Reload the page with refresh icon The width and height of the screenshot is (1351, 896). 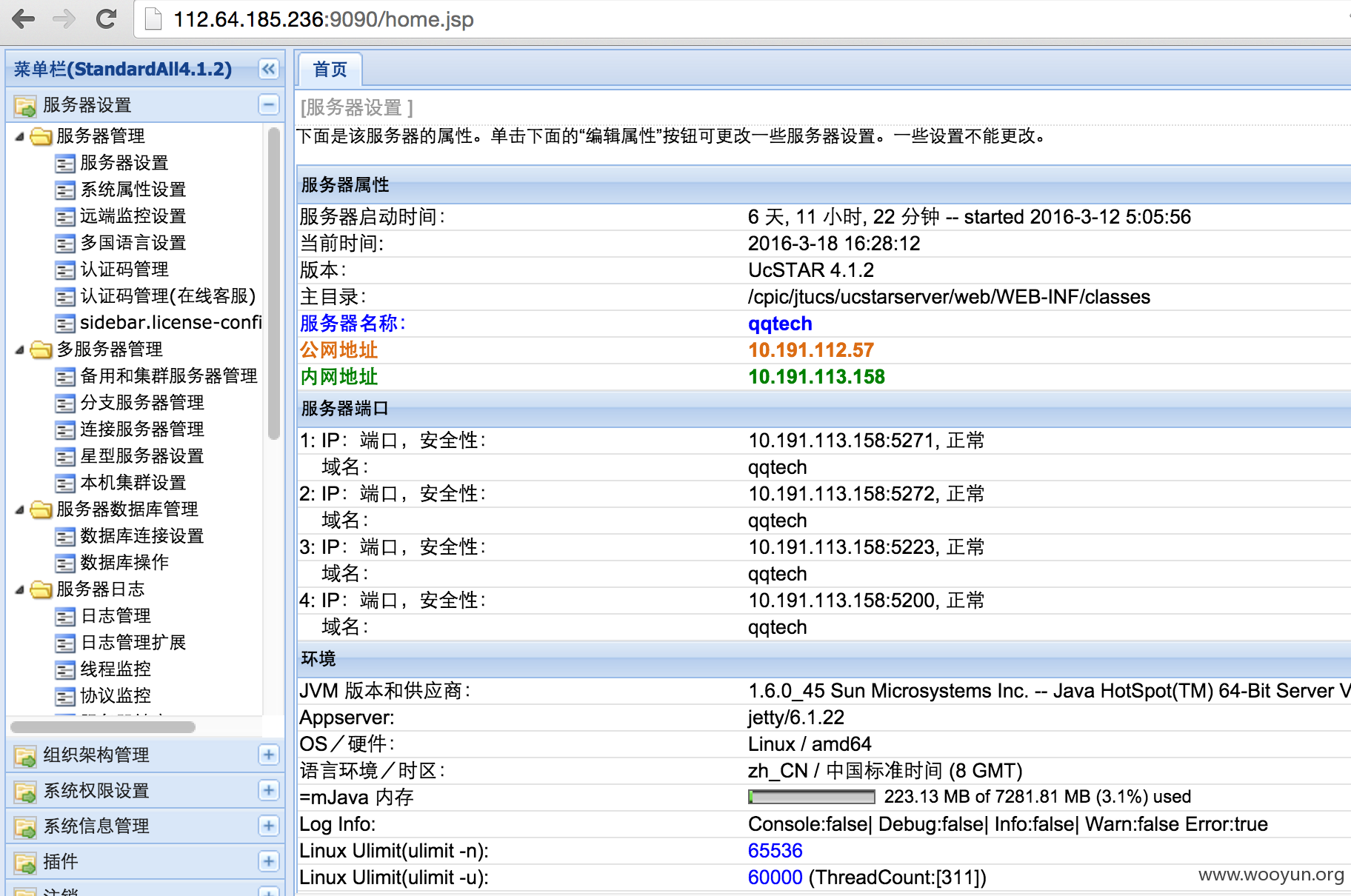(106, 19)
